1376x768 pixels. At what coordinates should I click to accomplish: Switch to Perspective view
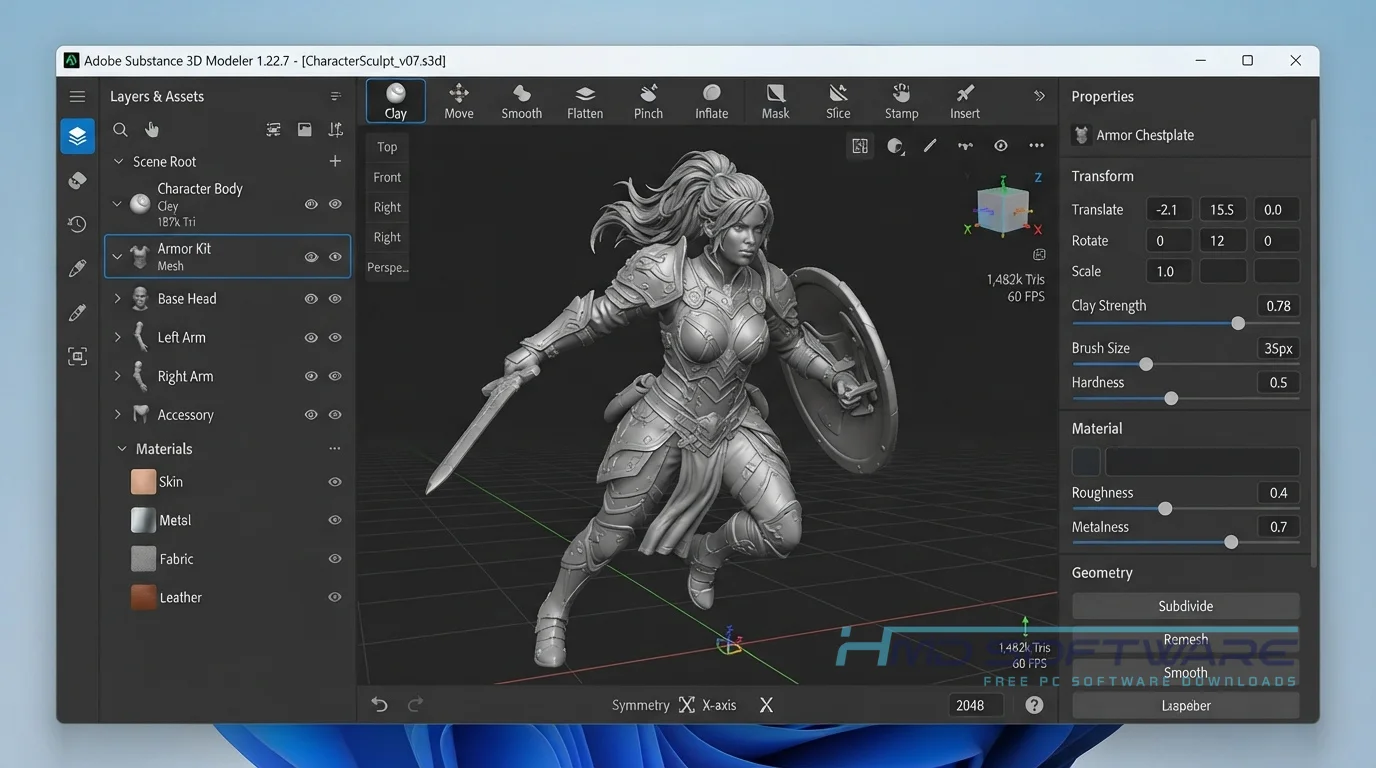click(388, 267)
